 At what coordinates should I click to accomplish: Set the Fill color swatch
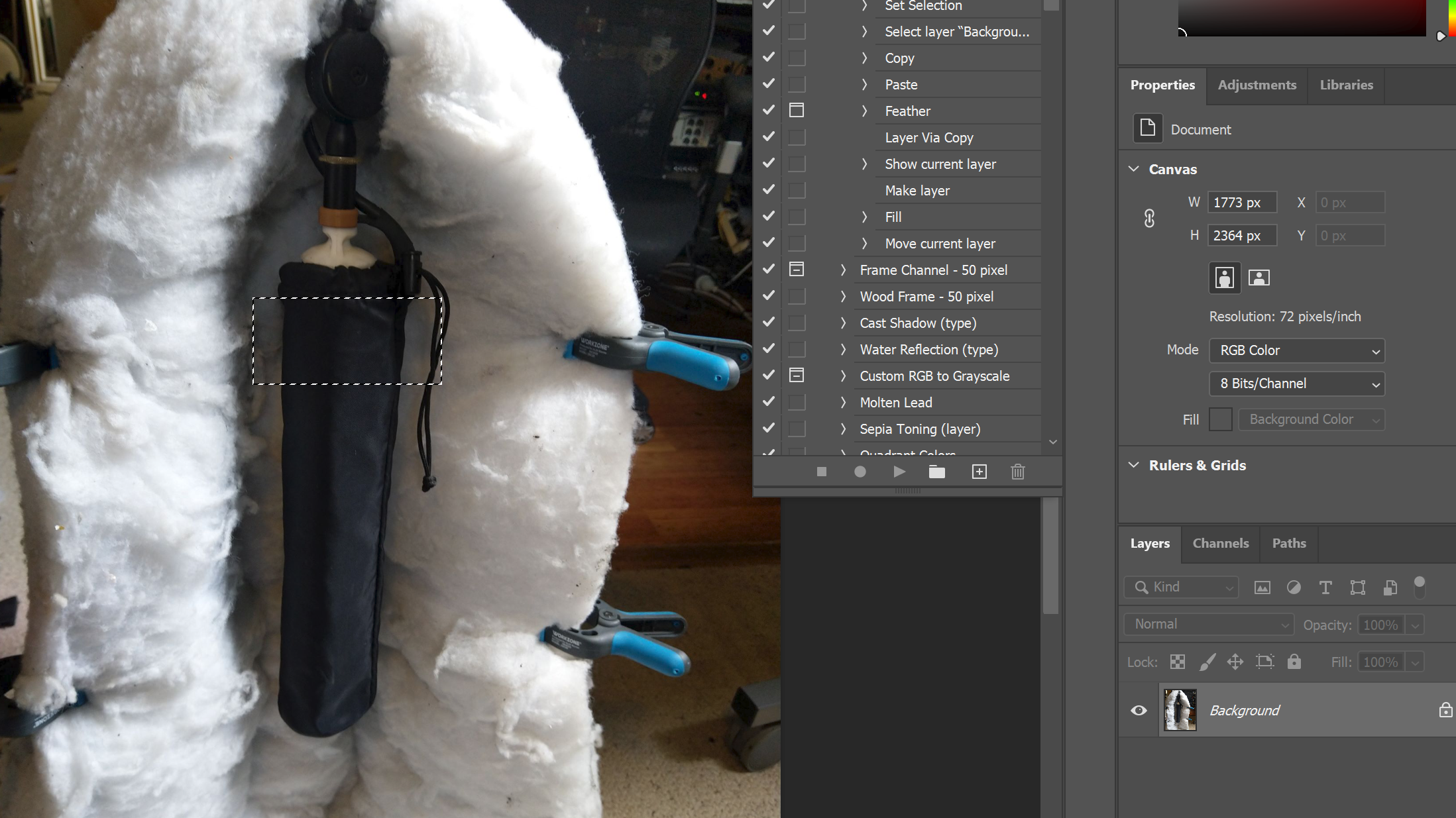(x=1220, y=419)
